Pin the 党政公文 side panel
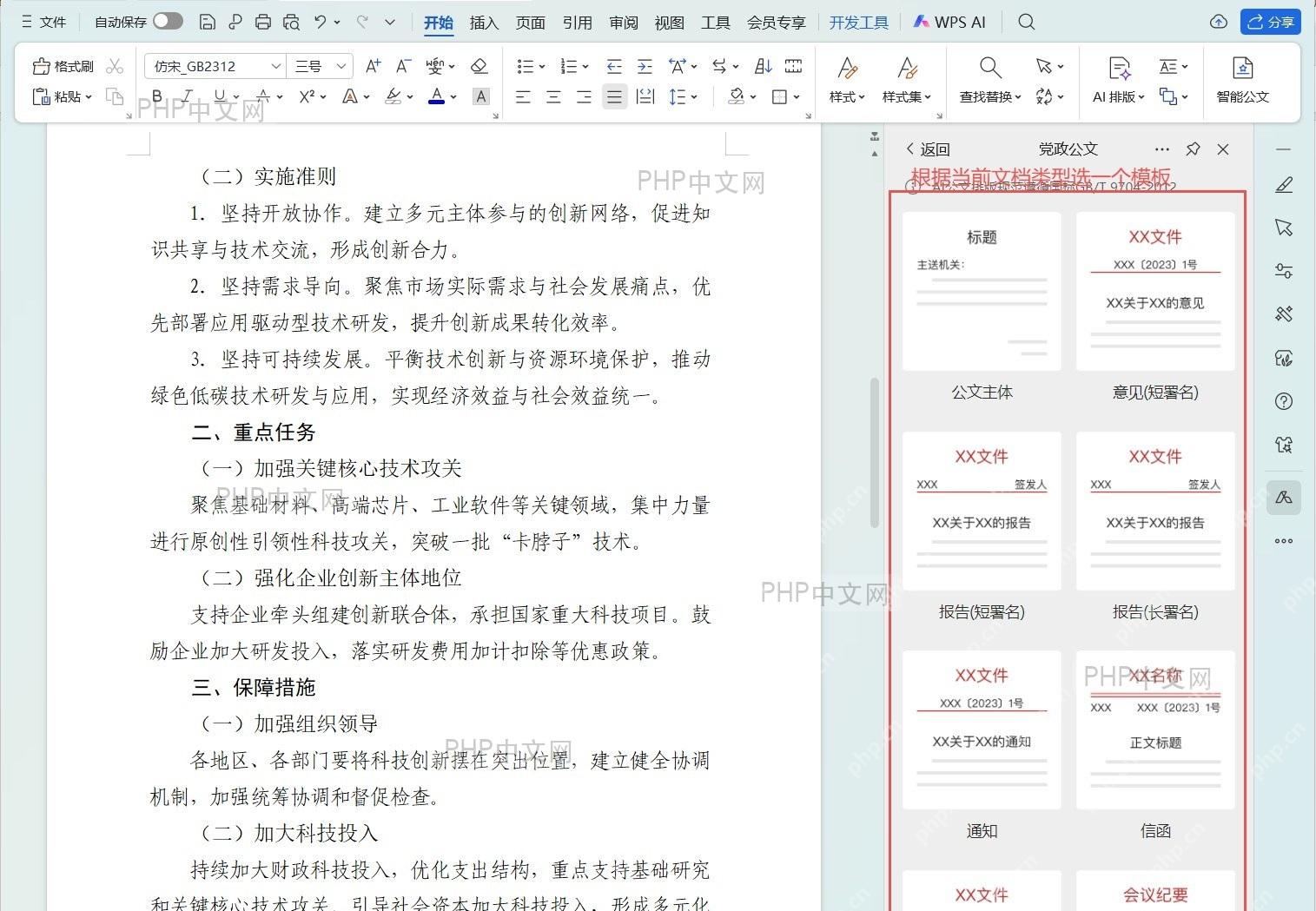 (1193, 149)
